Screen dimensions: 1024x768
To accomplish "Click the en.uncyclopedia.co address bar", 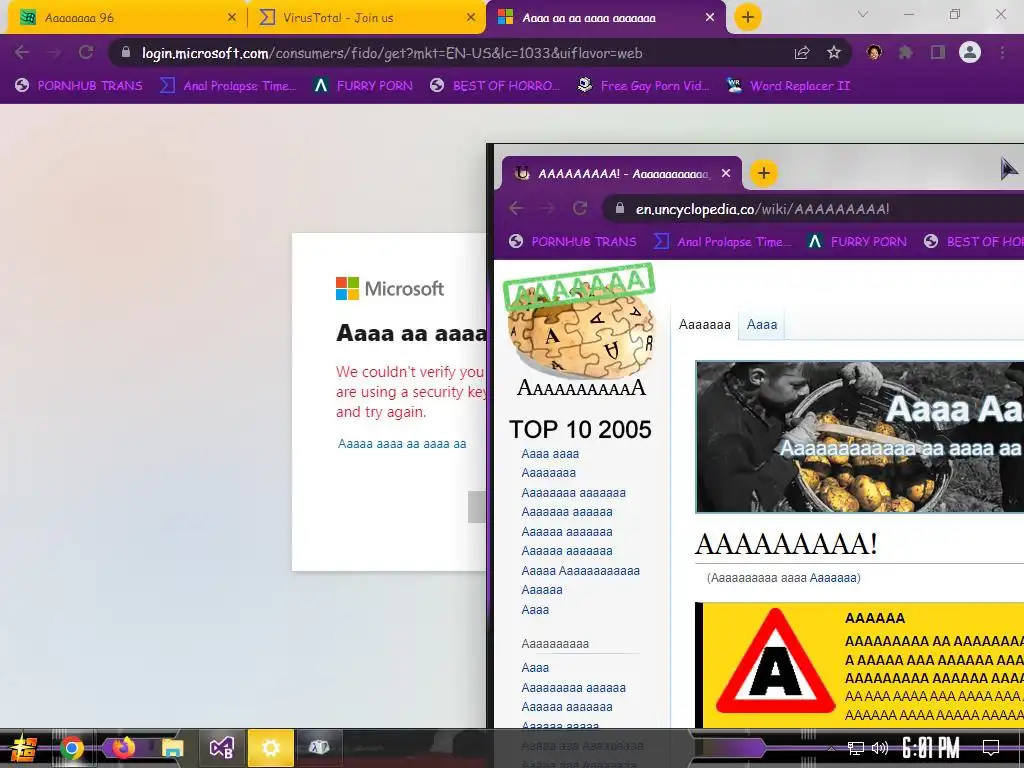I will [x=812, y=209].
